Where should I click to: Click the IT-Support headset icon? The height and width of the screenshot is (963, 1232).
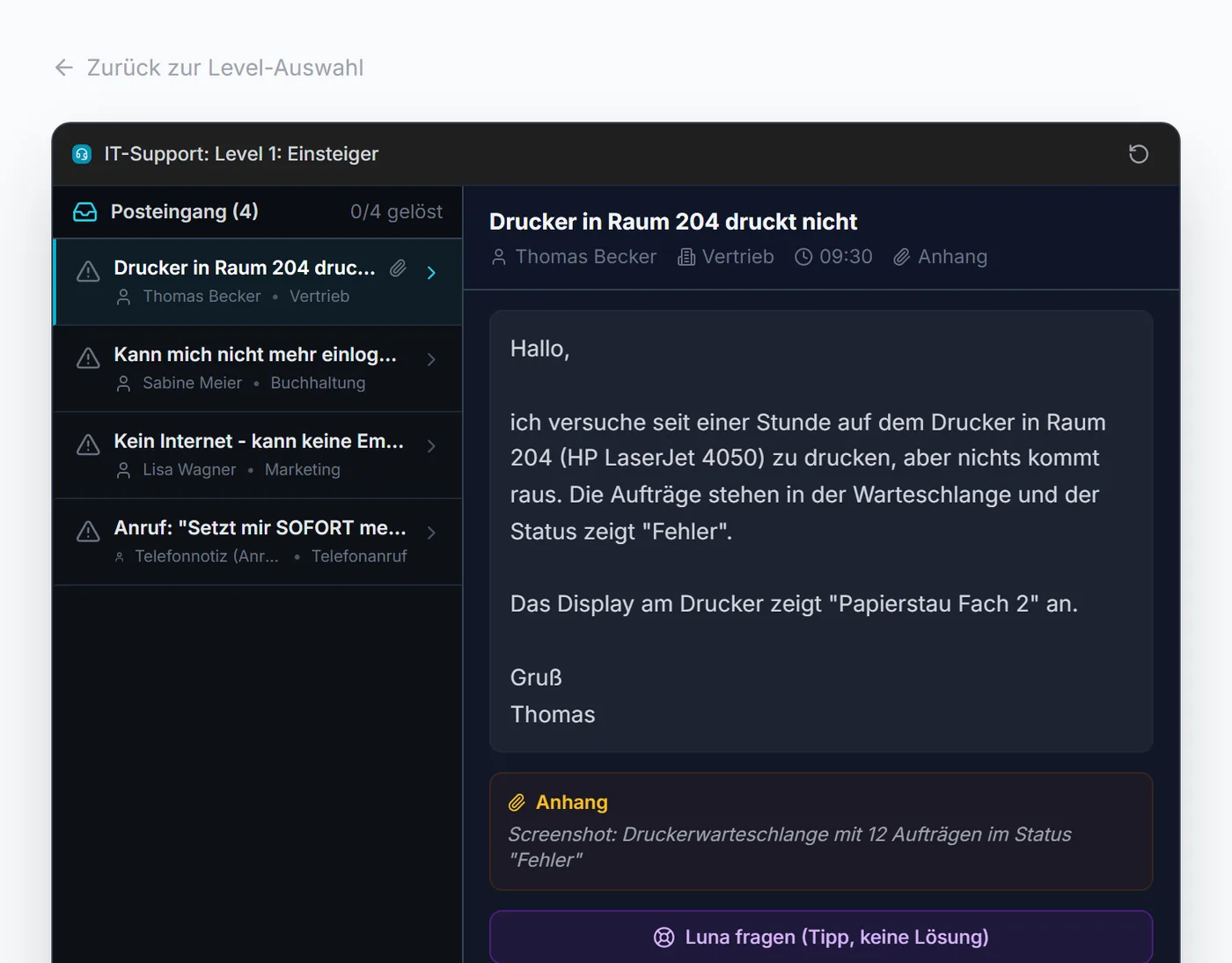[82, 154]
